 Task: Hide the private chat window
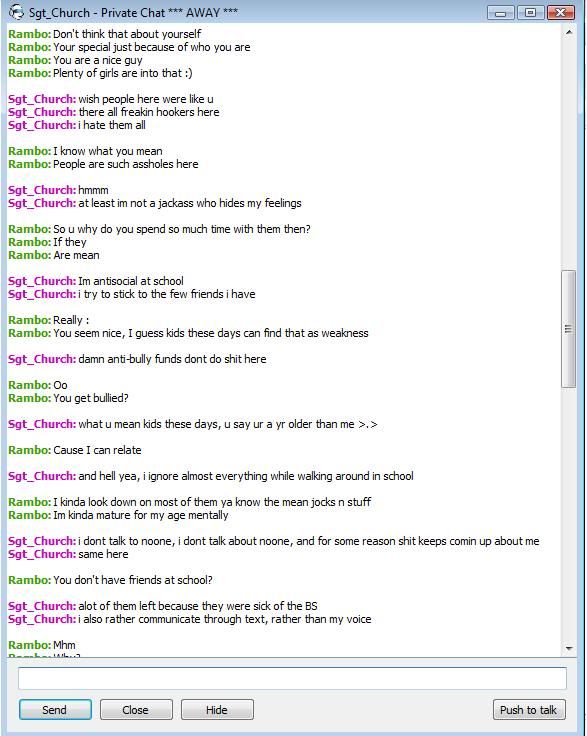pos(217,709)
